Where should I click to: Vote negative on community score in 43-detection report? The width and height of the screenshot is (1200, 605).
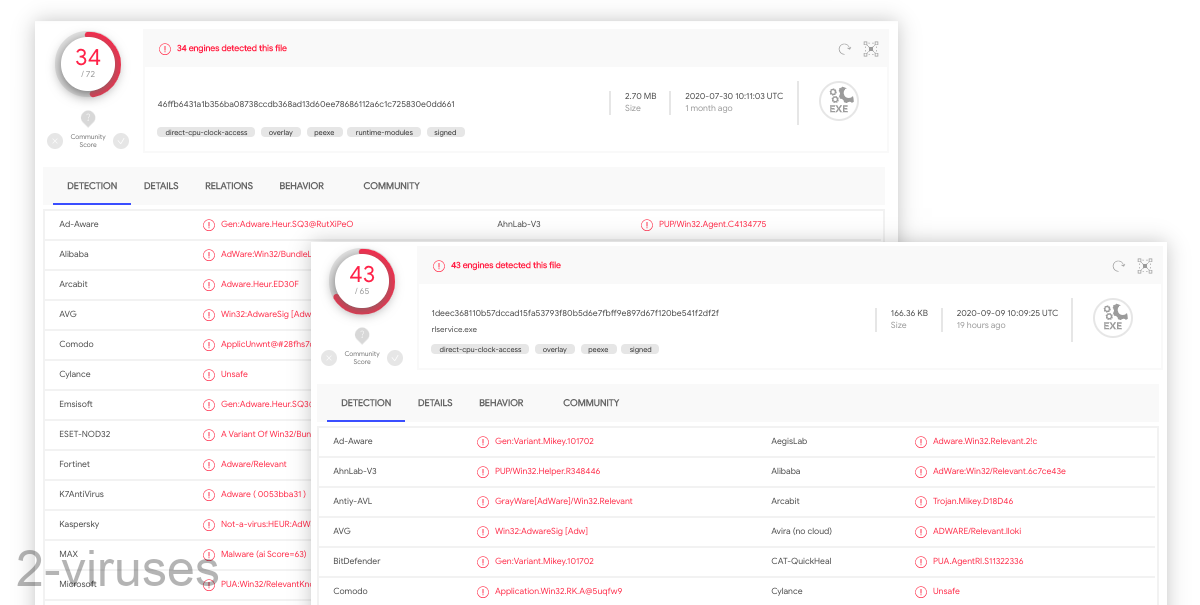tap(329, 358)
